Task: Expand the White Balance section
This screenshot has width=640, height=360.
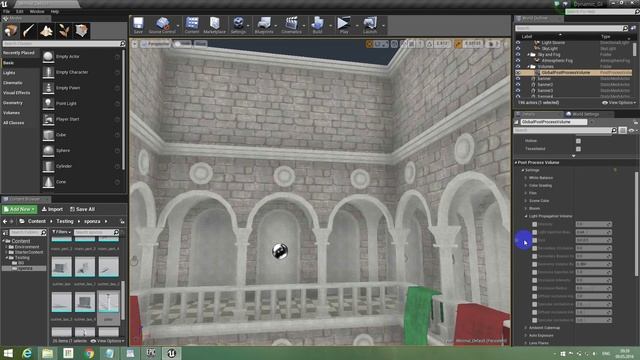Action: click(x=526, y=178)
